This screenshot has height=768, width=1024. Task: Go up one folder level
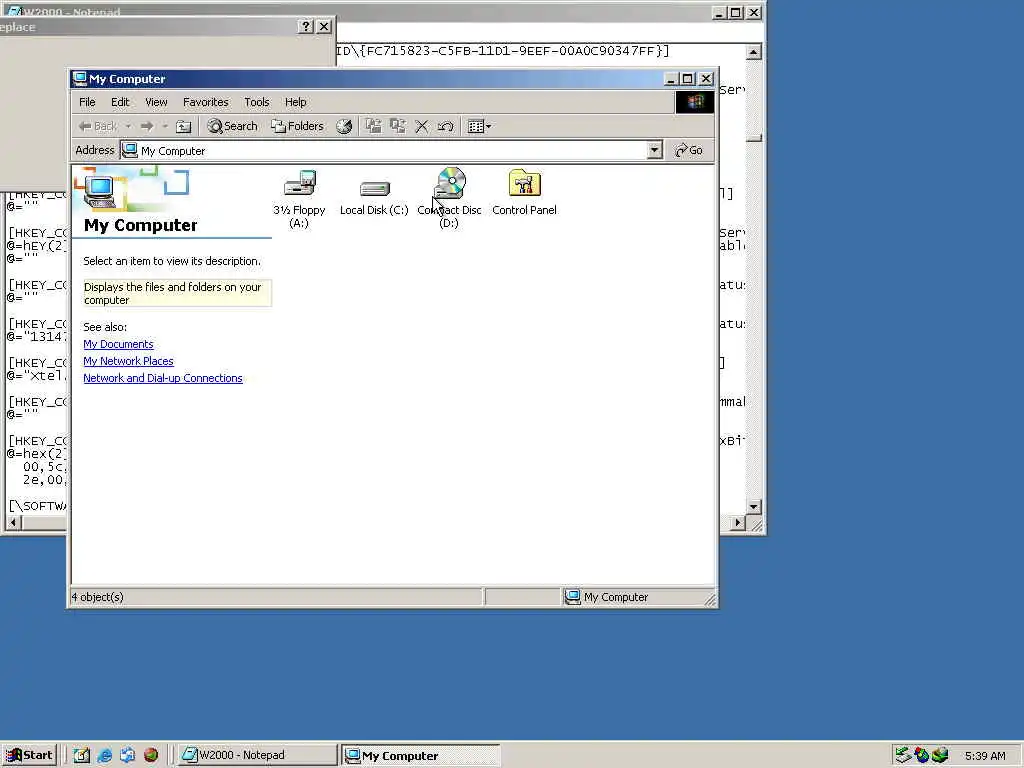tap(184, 126)
